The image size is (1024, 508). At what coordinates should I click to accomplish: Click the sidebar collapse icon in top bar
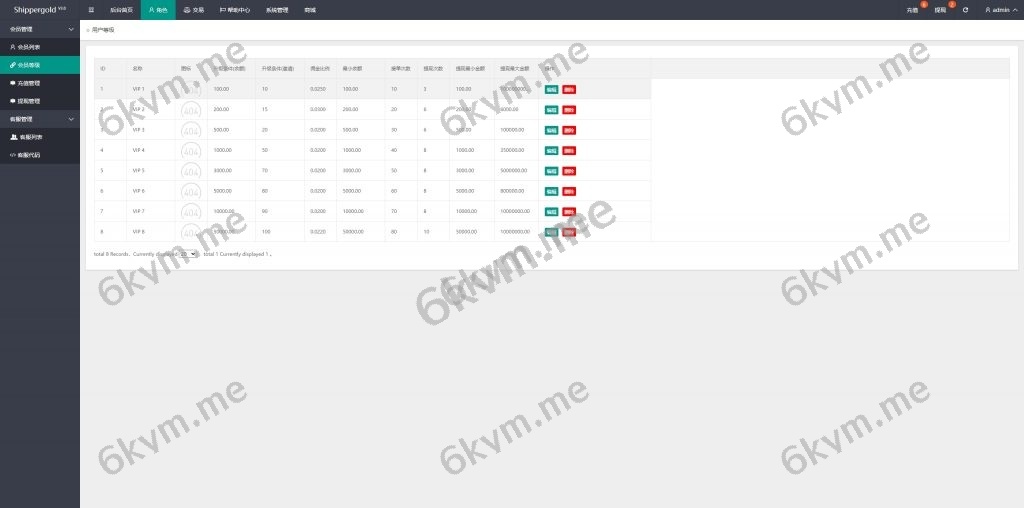click(x=92, y=10)
